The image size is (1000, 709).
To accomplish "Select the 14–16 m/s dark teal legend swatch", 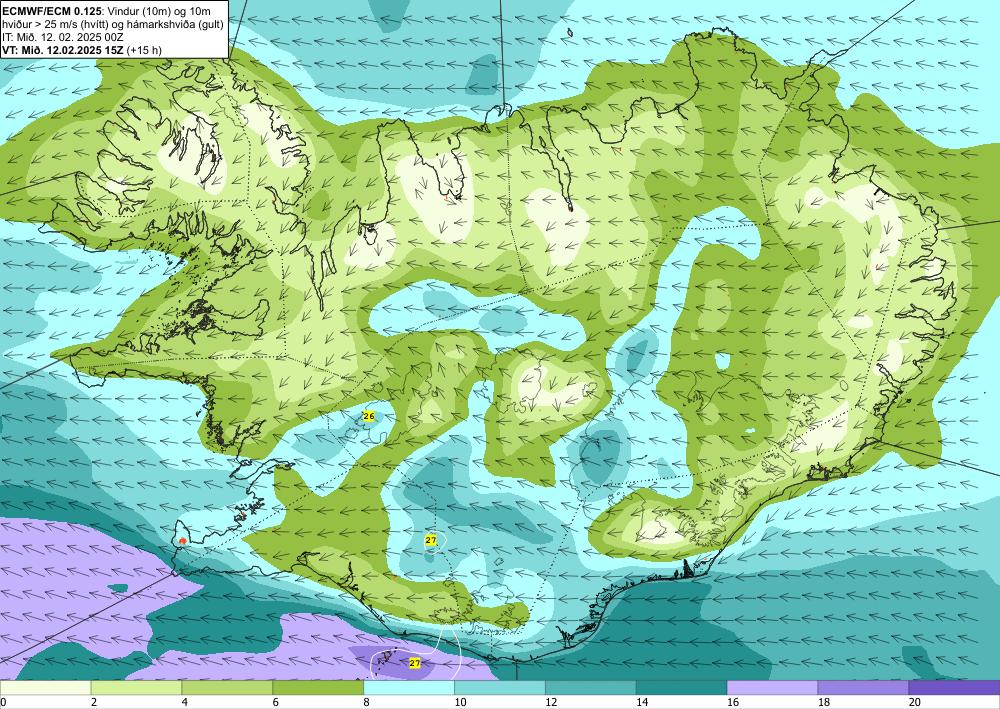I will click(x=682, y=688).
